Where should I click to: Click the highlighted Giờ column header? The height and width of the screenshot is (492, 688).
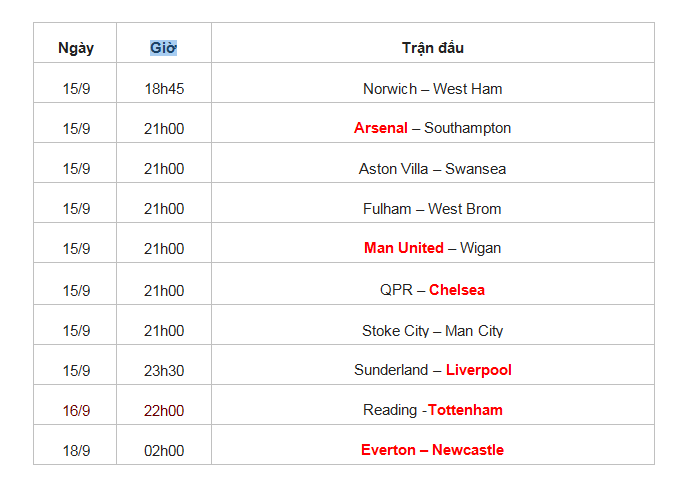tap(164, 48)
